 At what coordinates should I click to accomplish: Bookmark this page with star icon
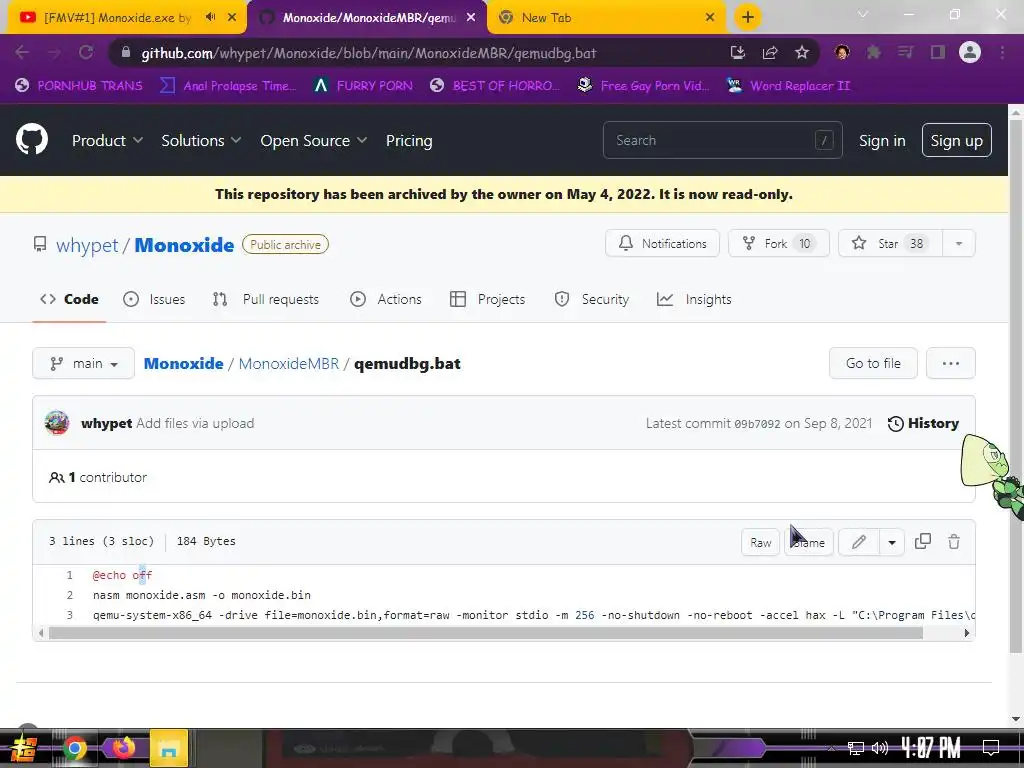click(802, 53)
